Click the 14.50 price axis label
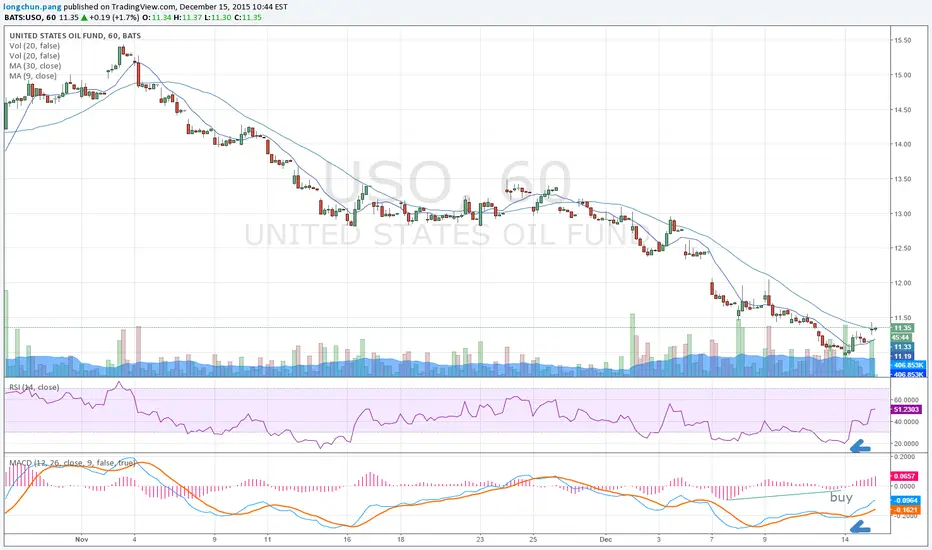This screenshot has height=550, width=932. [902, 110]
